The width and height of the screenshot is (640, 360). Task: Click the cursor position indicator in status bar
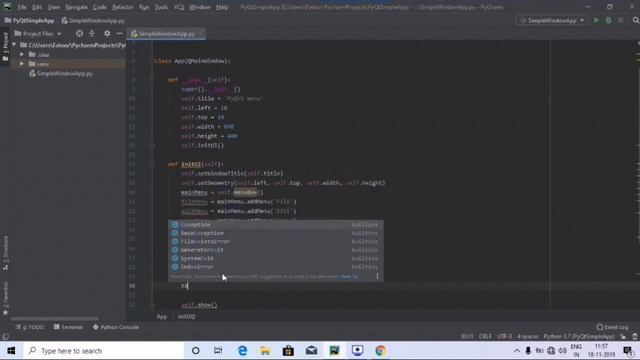pos(467,336)
